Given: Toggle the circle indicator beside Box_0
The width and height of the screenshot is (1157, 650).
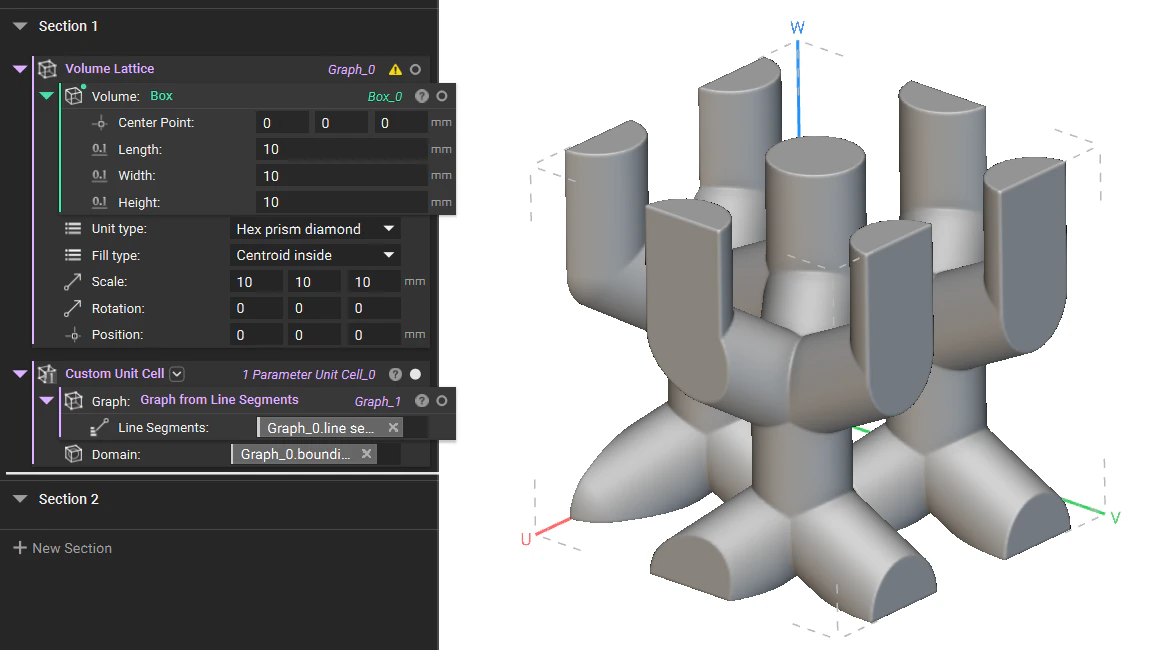Looking at the screenshot, I should coord(441,95).
